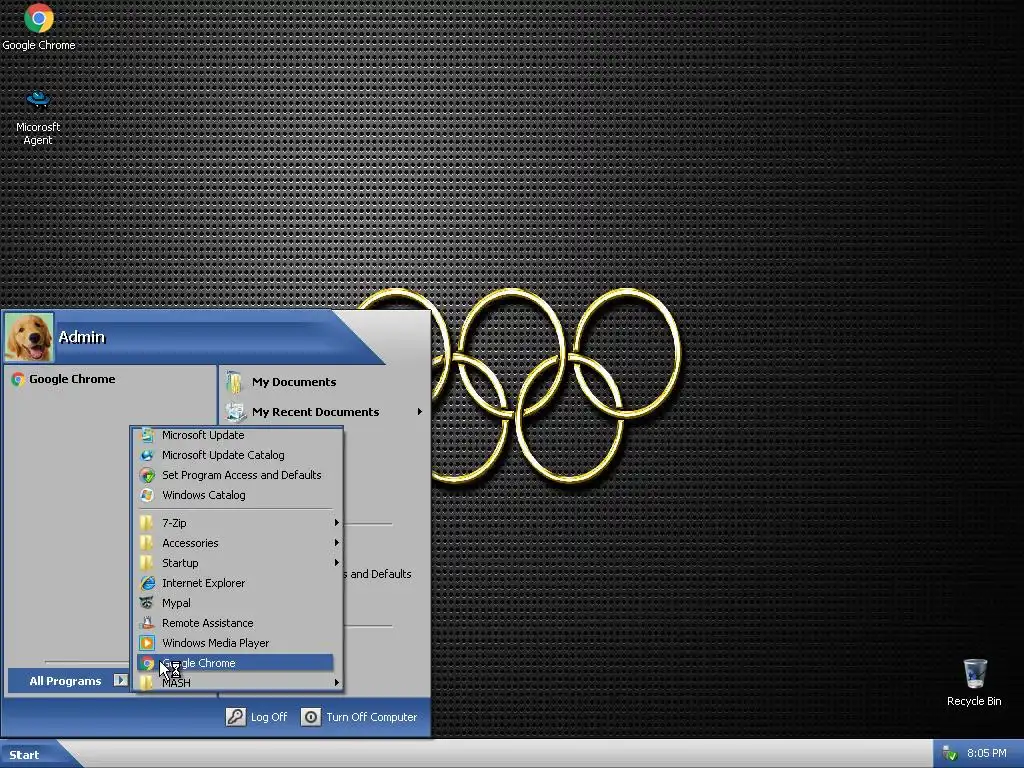Viewport: 1024px width, 768px height.
Task: Open Remote Assistance entry
Action: point(236,623)
